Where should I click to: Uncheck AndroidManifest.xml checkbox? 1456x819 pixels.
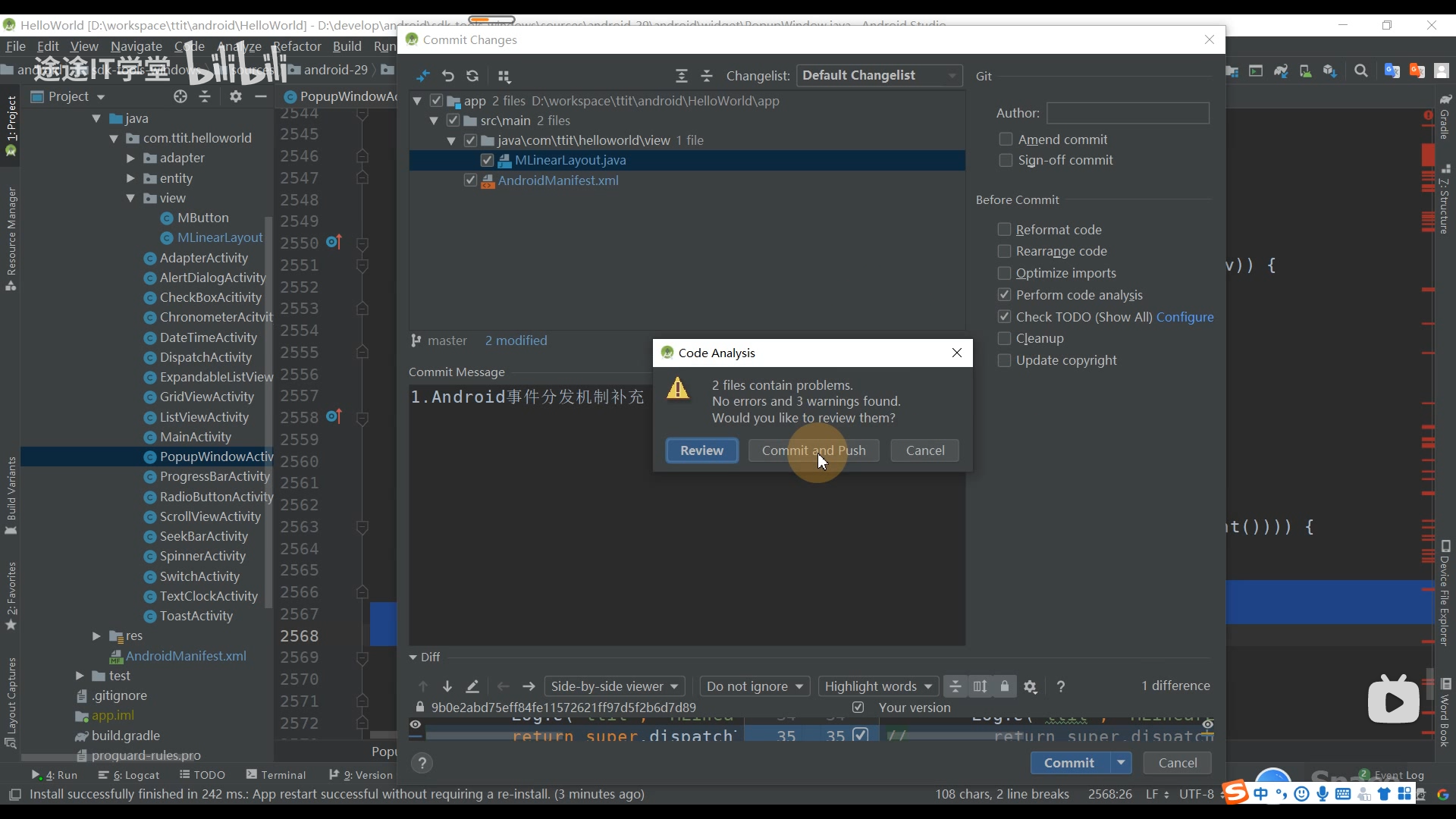point(470,180)
